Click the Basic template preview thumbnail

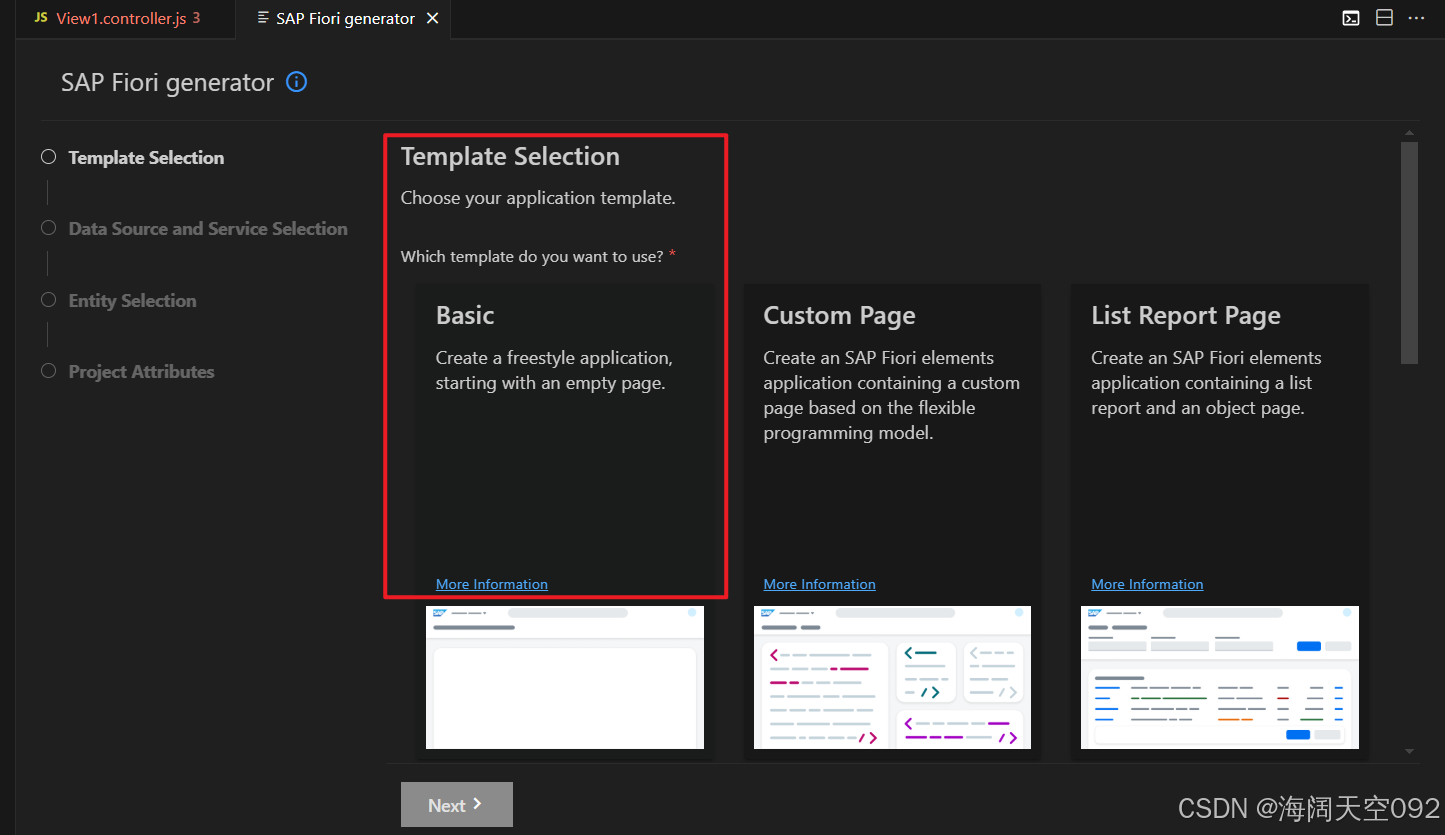(x=565, y=677)
